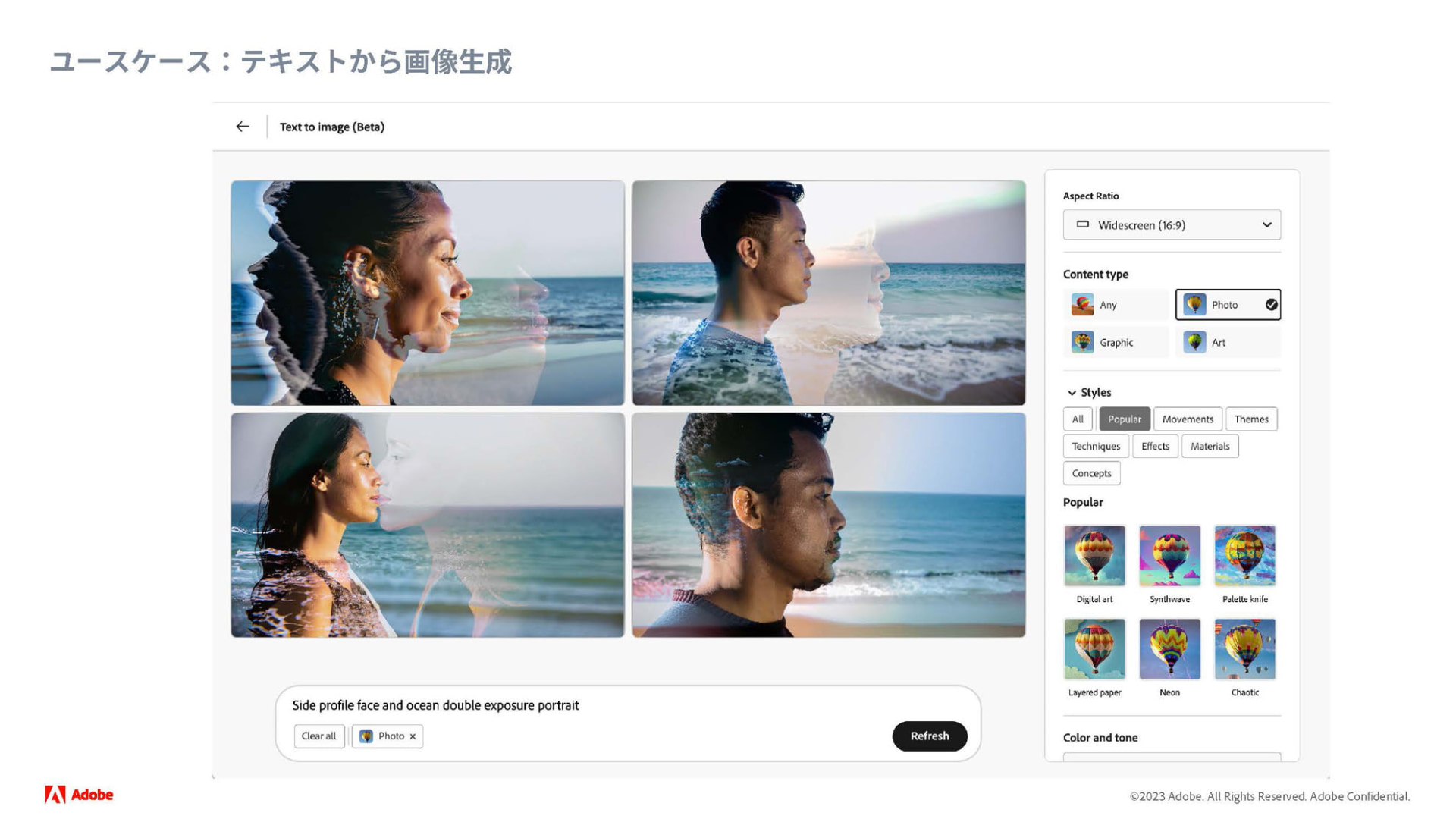Remove the Photo tag with its X

(x=413, y=736)
